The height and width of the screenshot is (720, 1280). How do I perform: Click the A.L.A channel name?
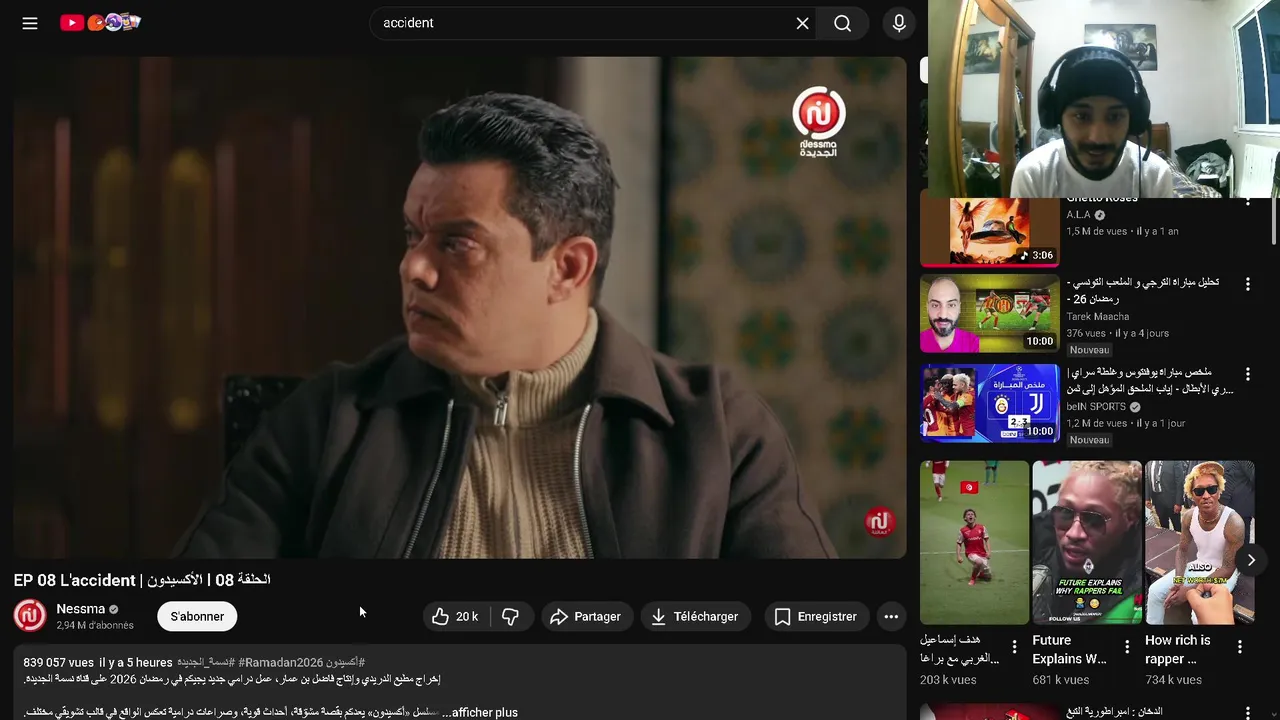1078,215
